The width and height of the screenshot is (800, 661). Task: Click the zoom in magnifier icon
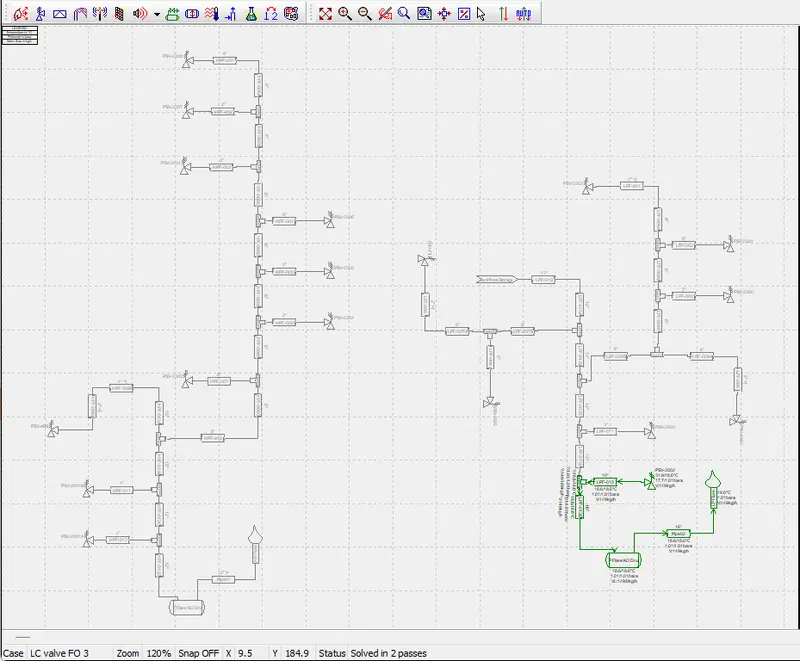tap(345, 14)
